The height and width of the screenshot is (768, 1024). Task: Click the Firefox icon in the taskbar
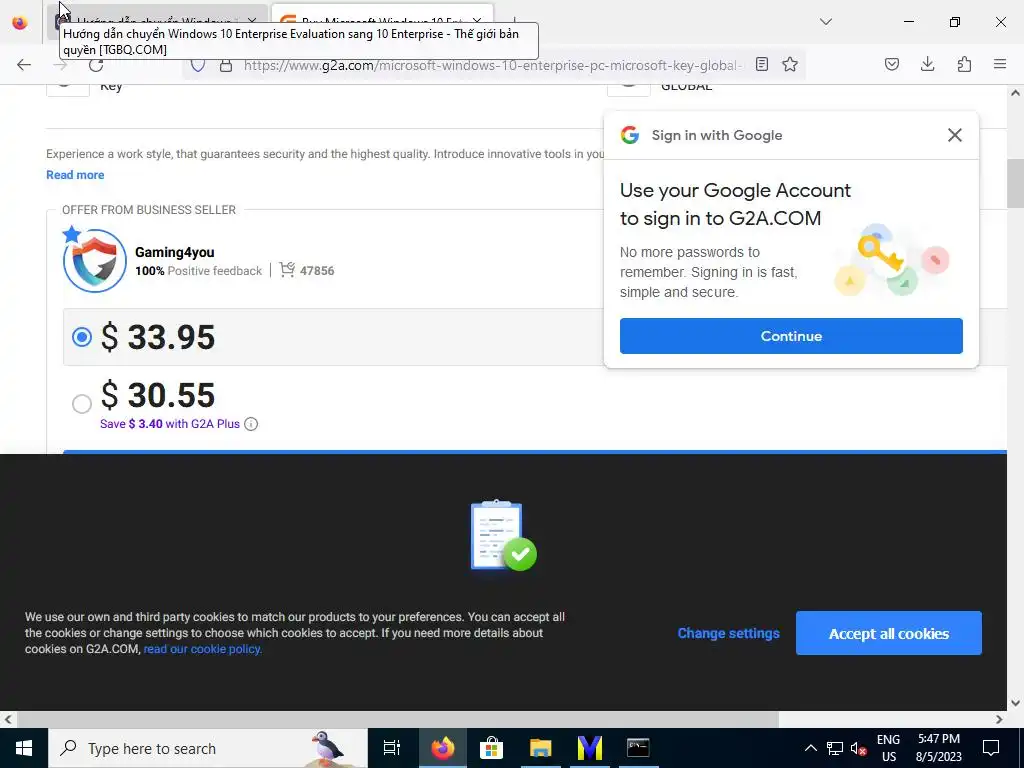point(443,748)
